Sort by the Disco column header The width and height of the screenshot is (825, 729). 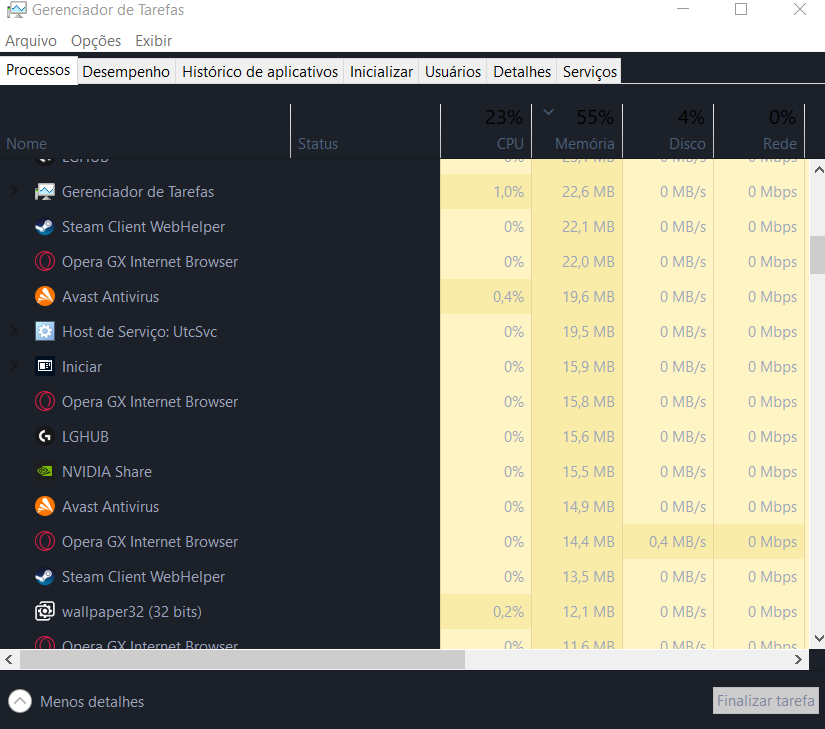668,131
